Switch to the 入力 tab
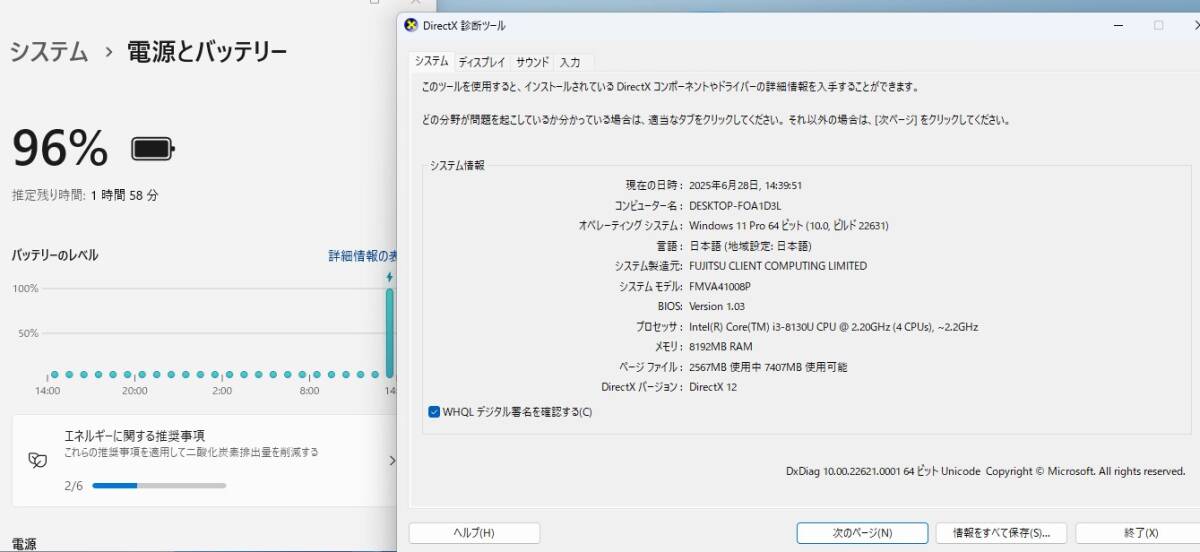Image resolution: width=1200 pixels, height=552 pixels. pos(570,62)
